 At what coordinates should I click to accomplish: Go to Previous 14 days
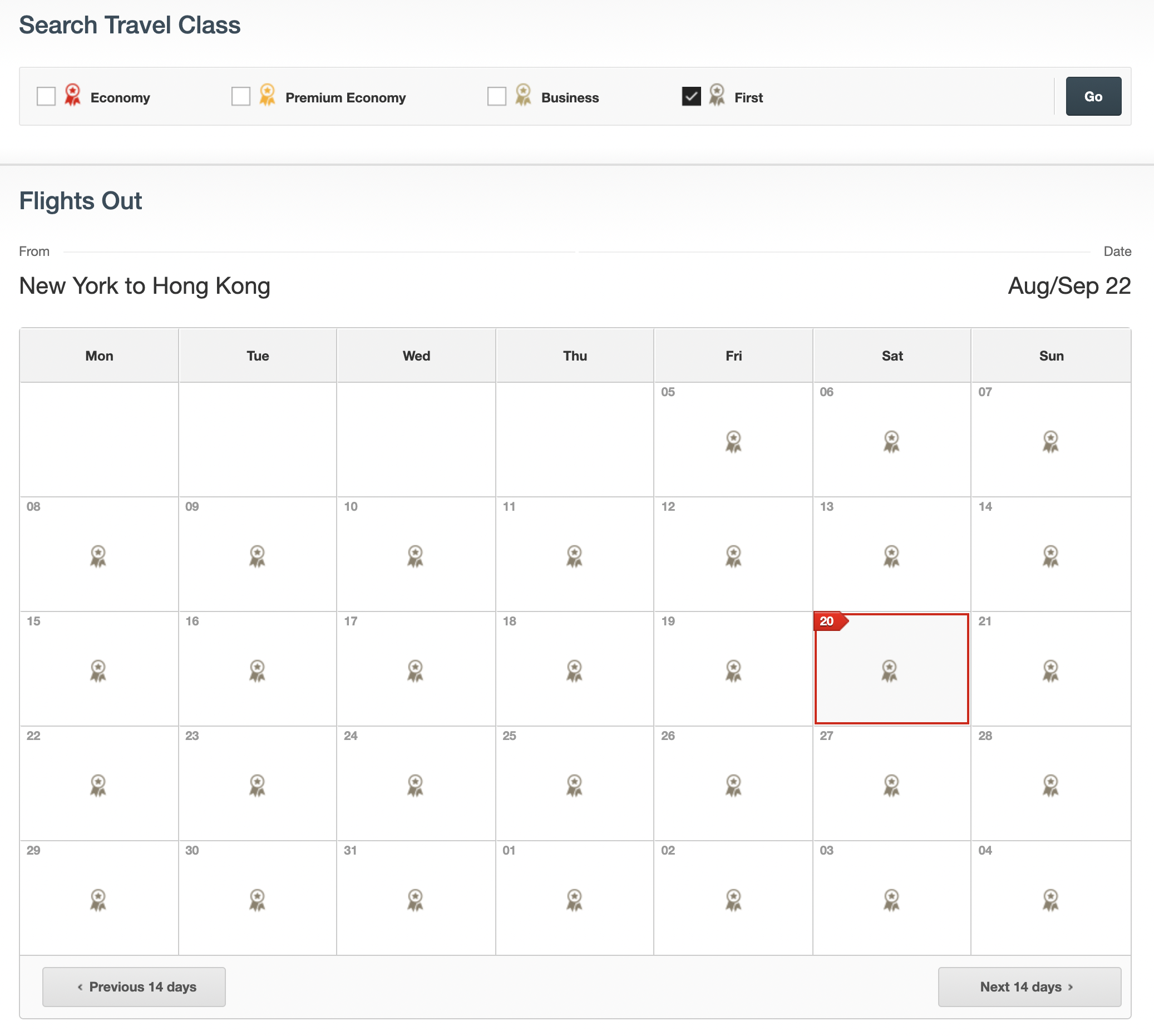pyautogui.click(x=134, y=986)
